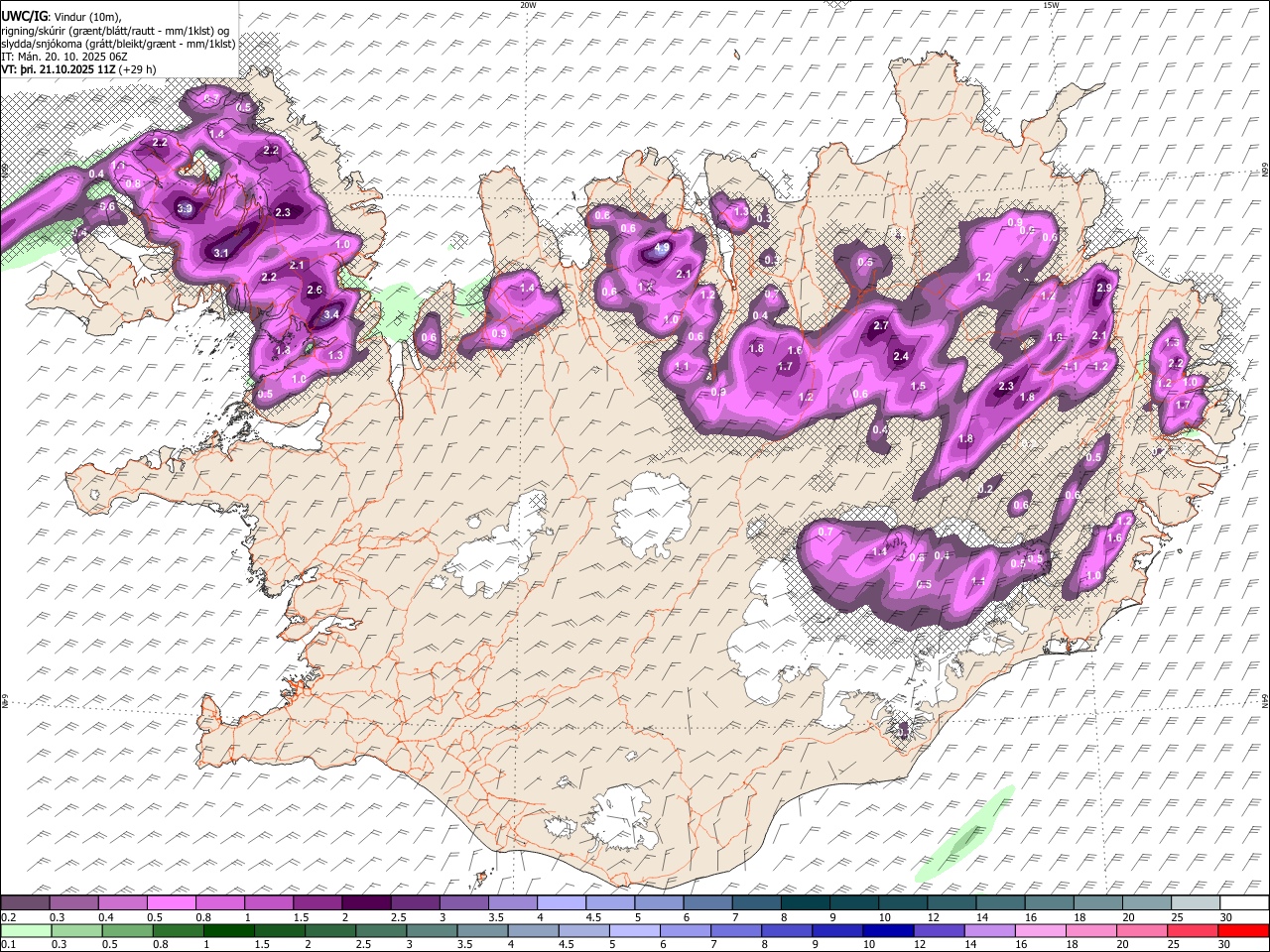The height and width of the screenshot is (952, 1270).
Task: Pick rain legend swatch between 20 and 25
Action: click(x=1142, y=930)
